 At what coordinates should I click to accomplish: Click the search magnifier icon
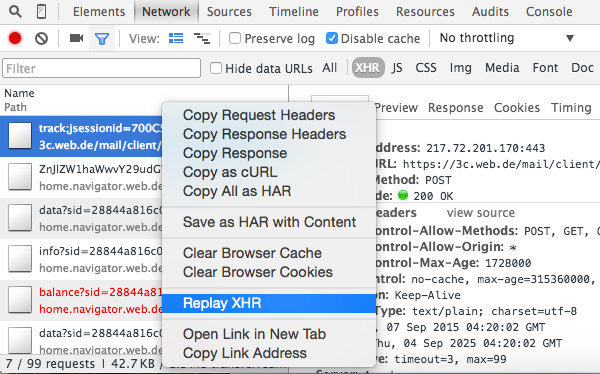(15, 11)
